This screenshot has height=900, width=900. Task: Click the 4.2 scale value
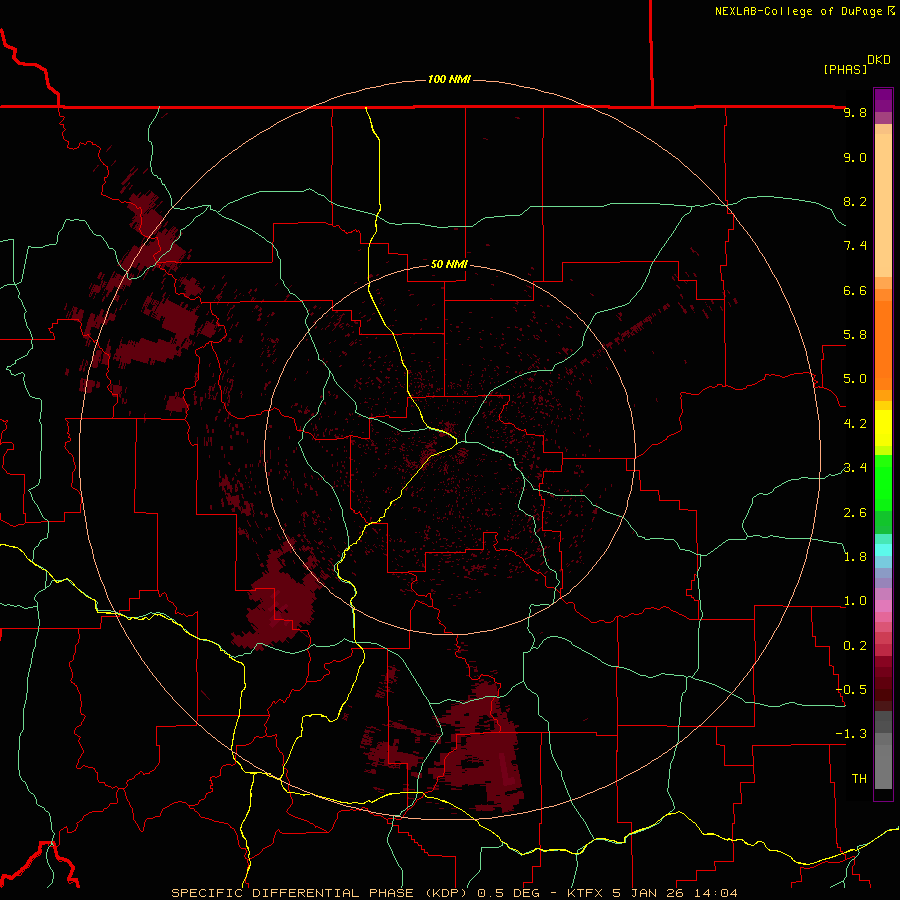(855, 424)
